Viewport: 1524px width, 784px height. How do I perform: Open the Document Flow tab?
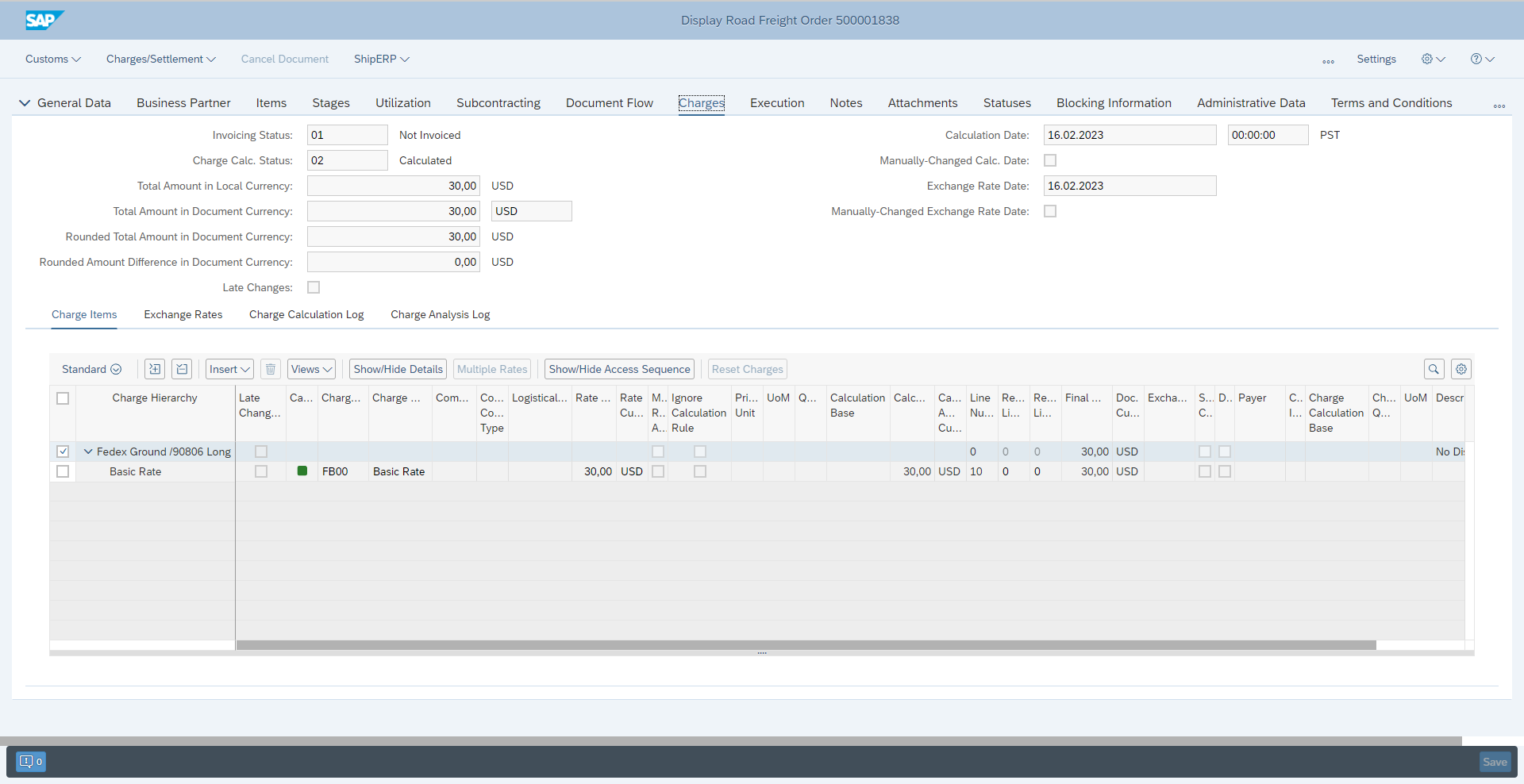point(610,103)
